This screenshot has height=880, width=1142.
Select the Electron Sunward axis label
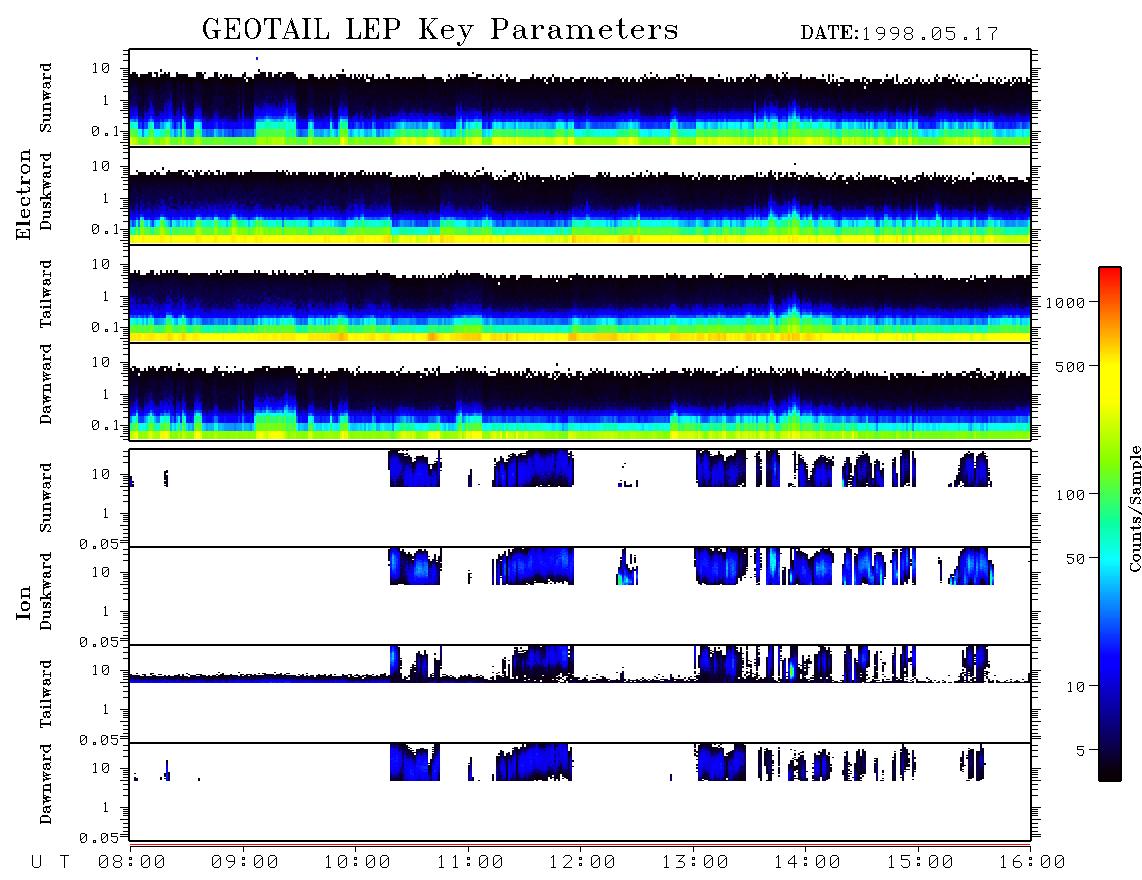45,98
